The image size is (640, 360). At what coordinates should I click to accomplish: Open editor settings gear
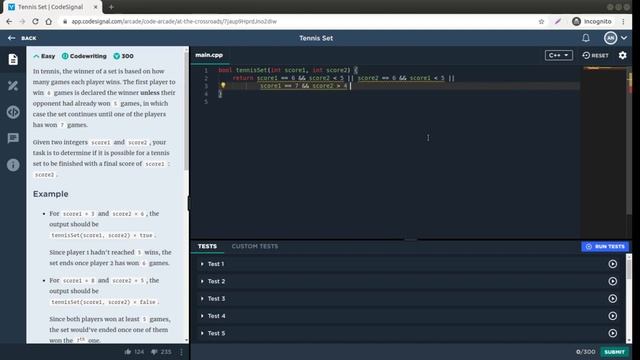[x=622, y=55]
